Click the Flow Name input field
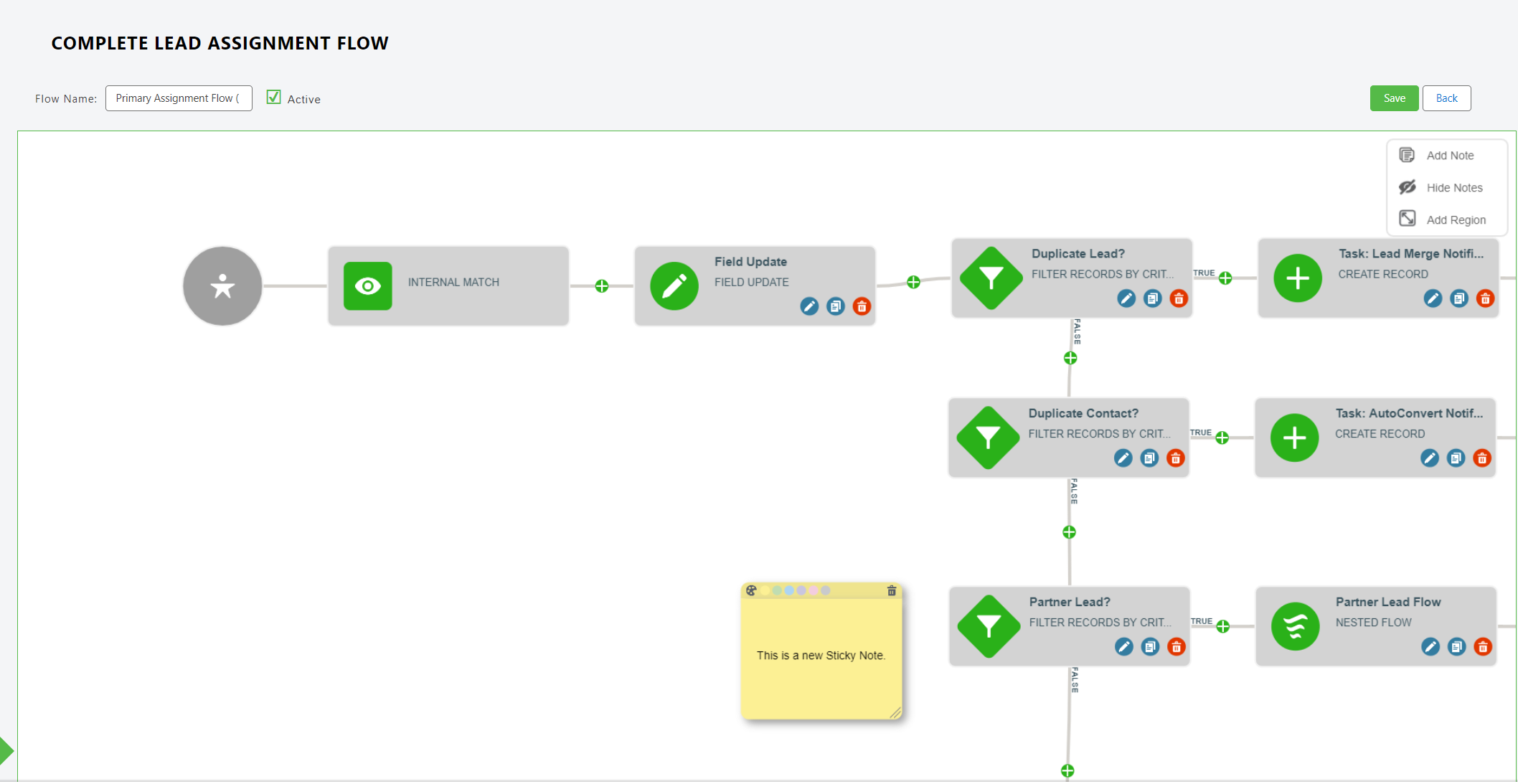 (179, 98)
